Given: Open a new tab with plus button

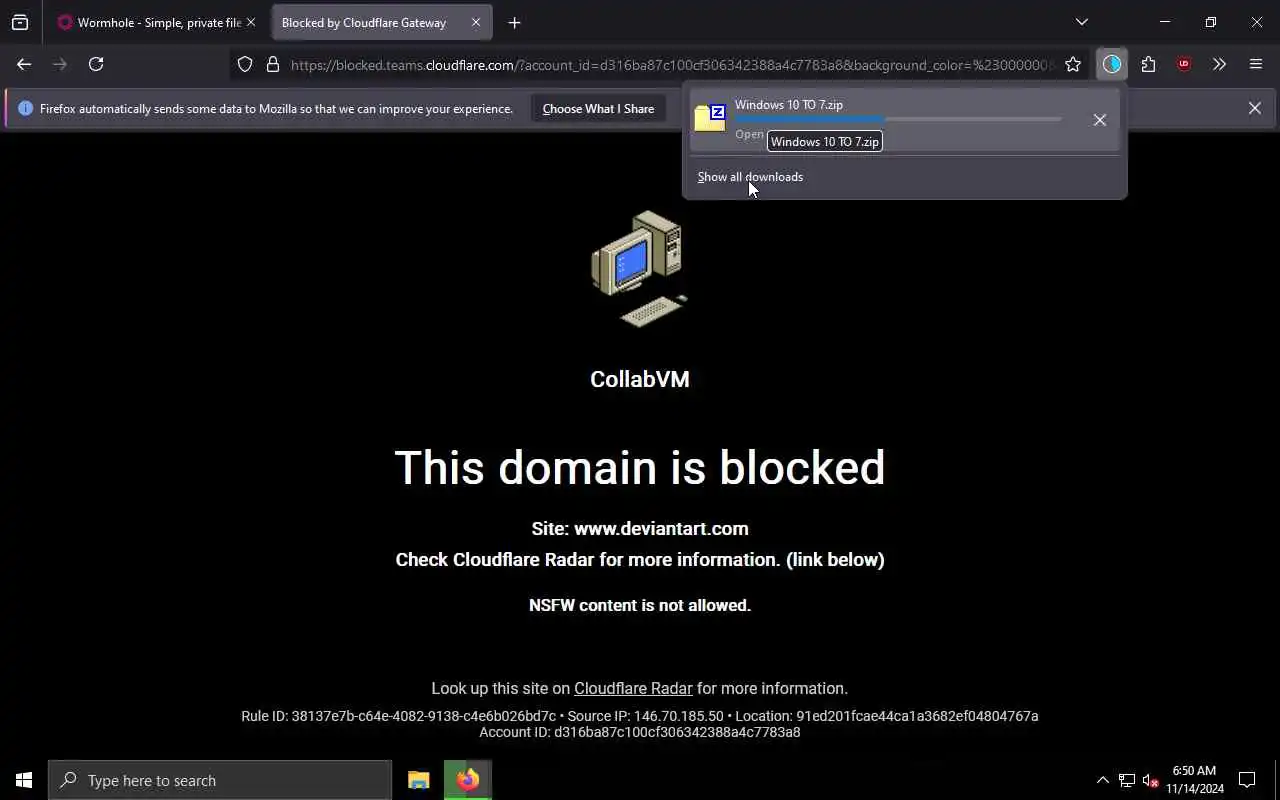Looking at the screenshot, I should (514, 22).
